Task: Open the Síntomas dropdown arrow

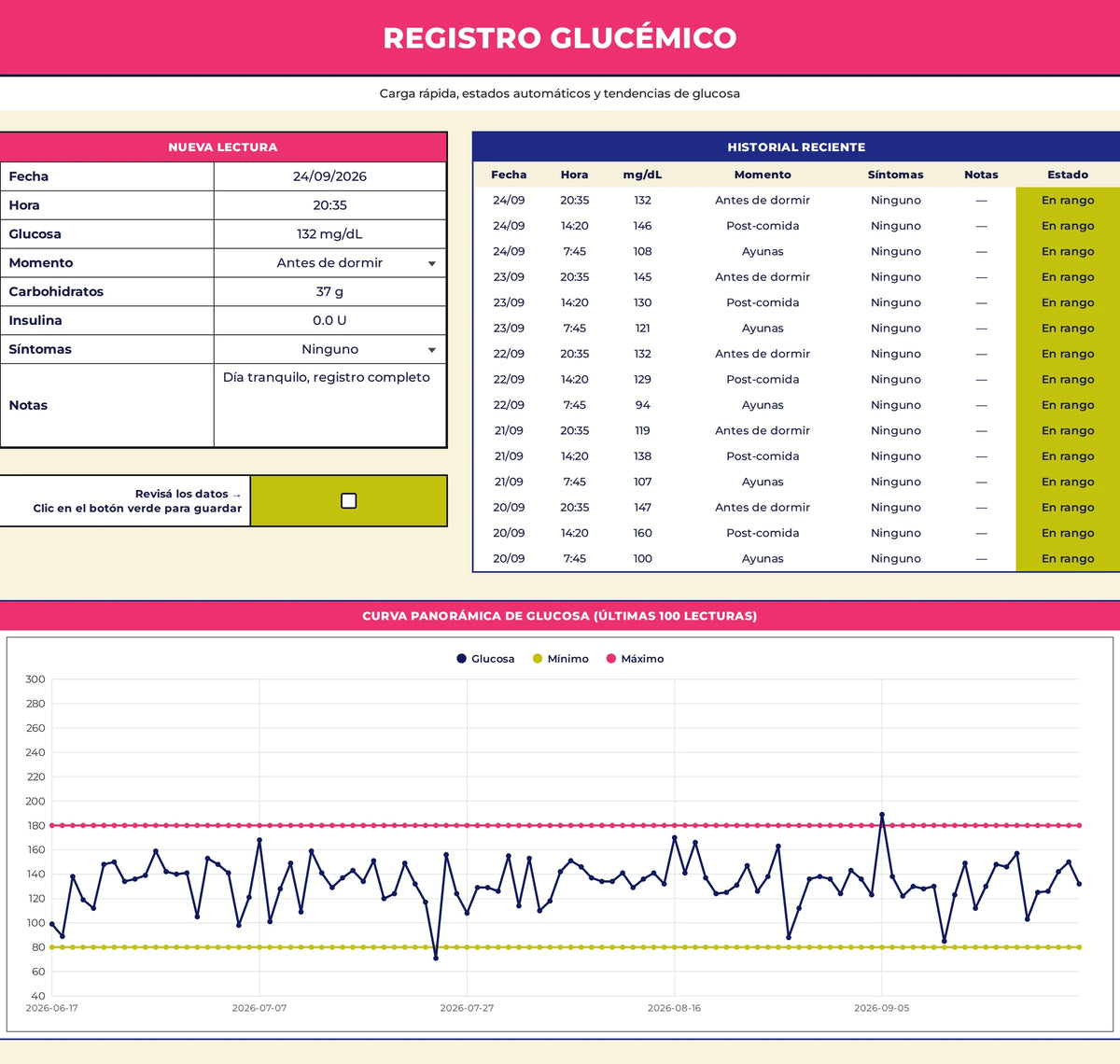Action: pos(431,350)
